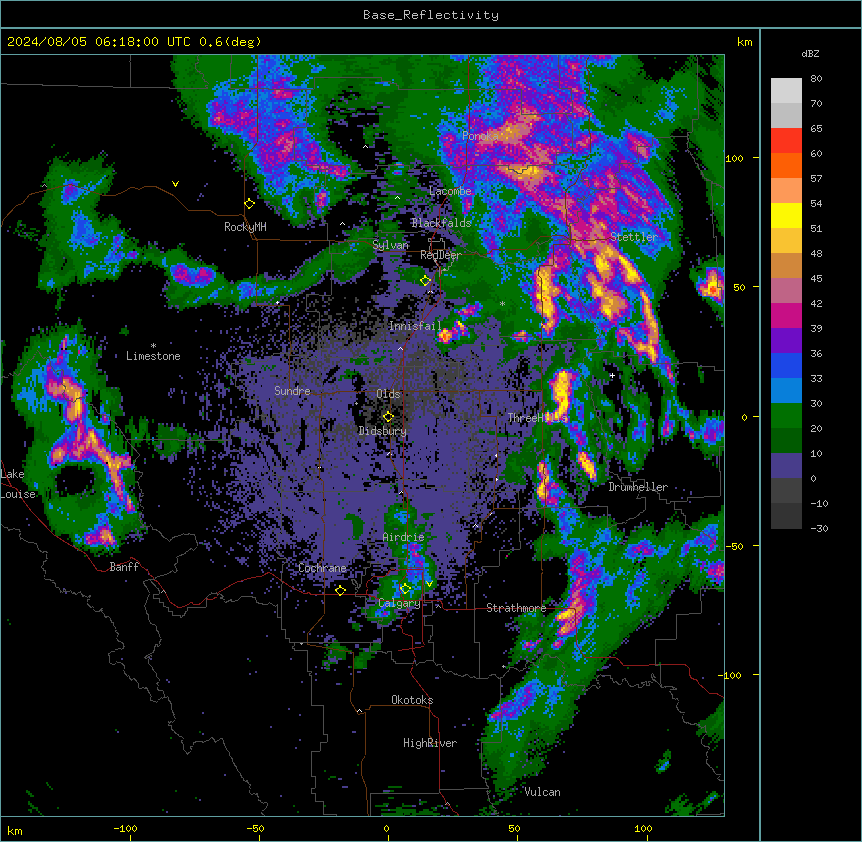Click the Base_Reflectivity title
Screen dimensions: 862x842
point(431,15)
